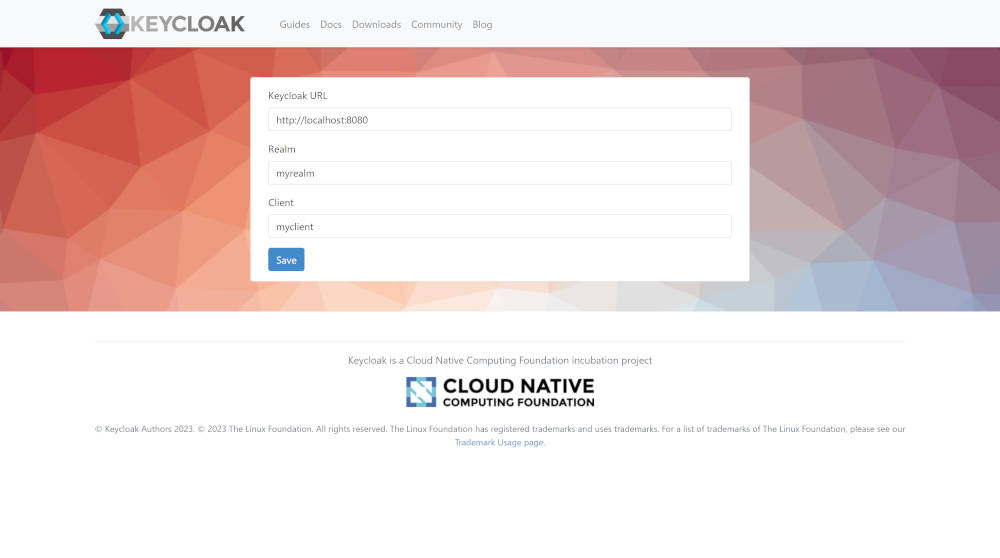This screenshot has width=1000, height=558.
Task: Focus the Keycloak URL input field
Action: click(499, 119)
